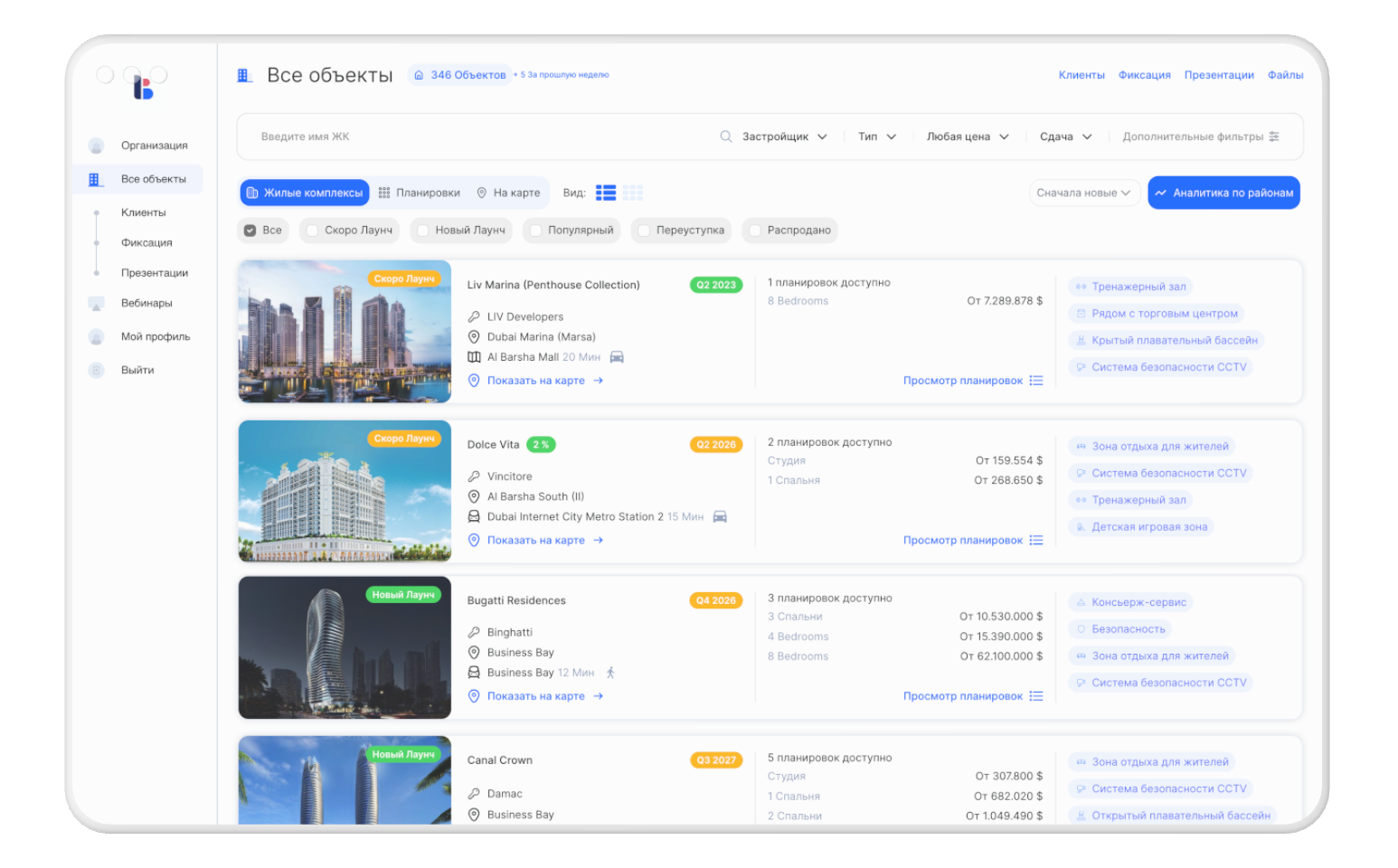Click Показать на карте for Liv Marina
Screen dimensions: 1398x868
coord(534,381)
